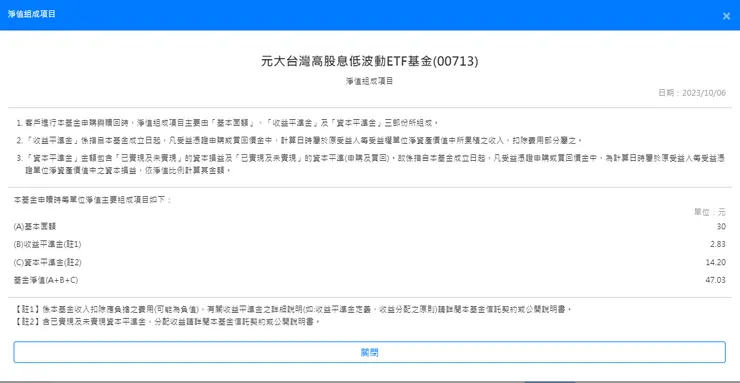Click the 【註2】 footnote text
Screen dimensions: 740x383
(168, 323)
